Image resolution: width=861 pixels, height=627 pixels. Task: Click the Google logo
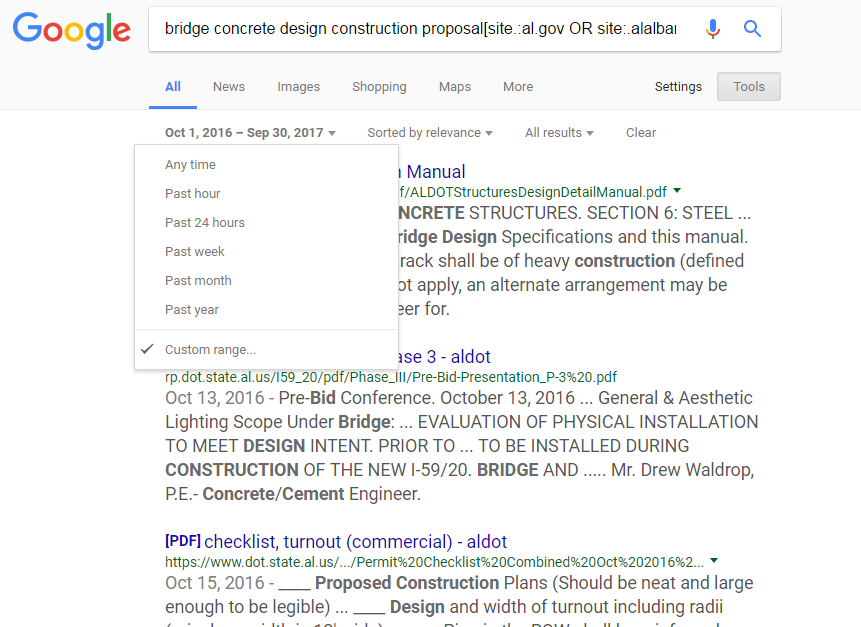(72, 31)
